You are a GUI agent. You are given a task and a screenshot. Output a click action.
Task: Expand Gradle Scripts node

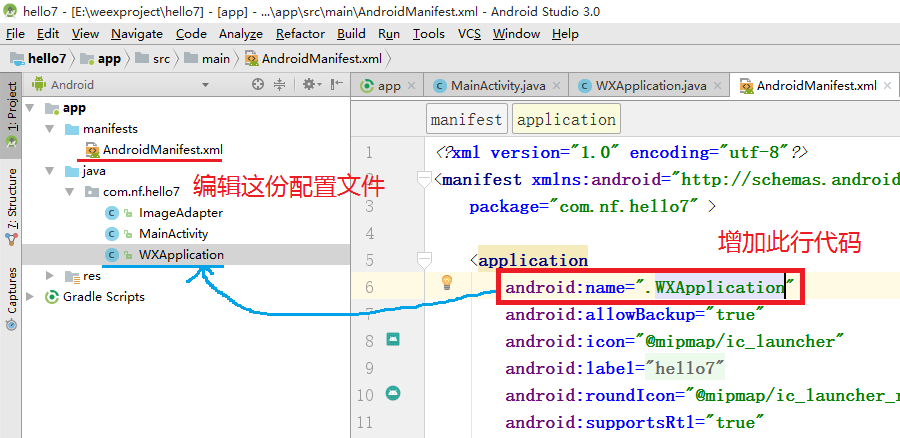point(30,297)
